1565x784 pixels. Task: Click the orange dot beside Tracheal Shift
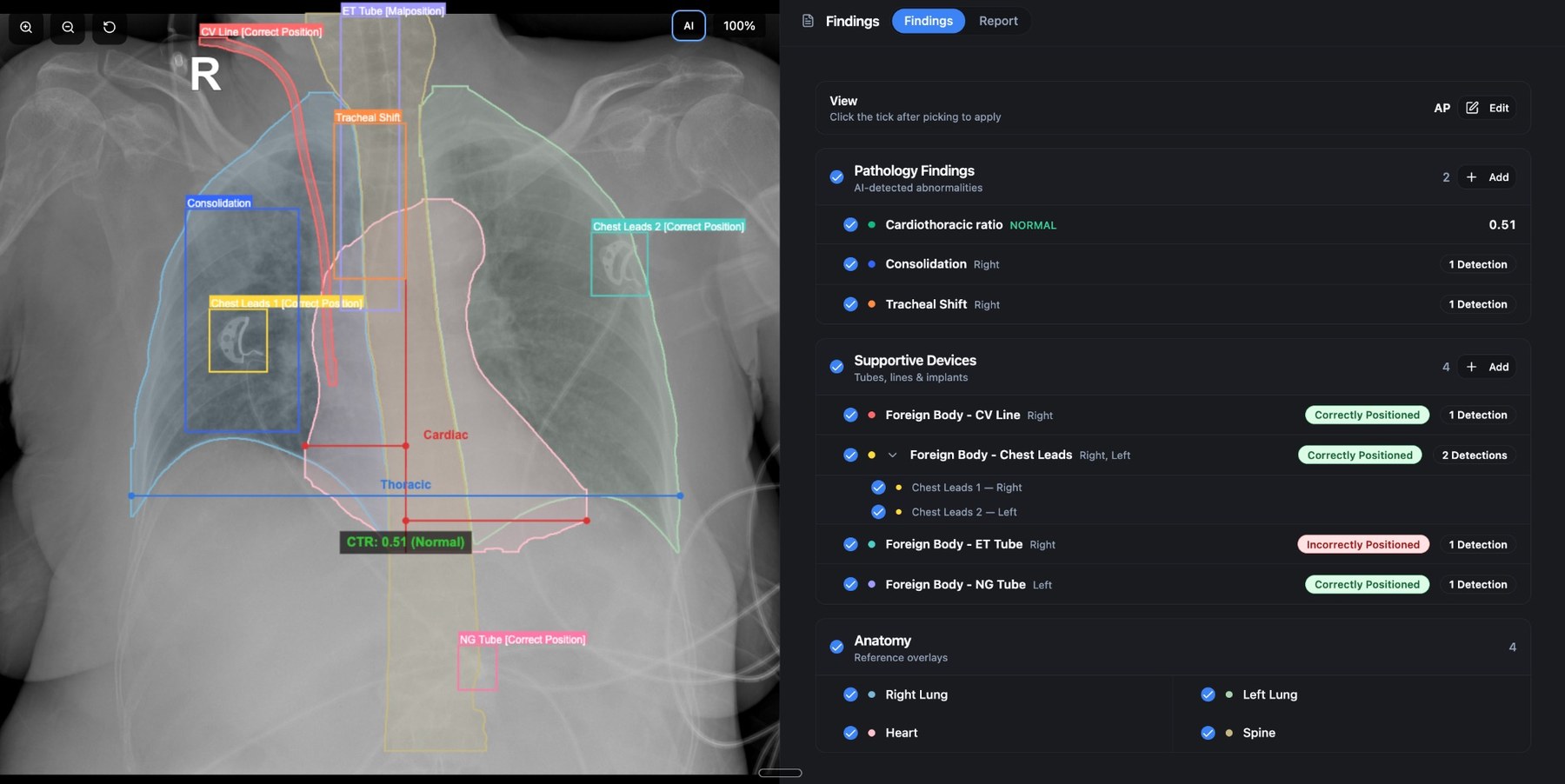point(871,304)
